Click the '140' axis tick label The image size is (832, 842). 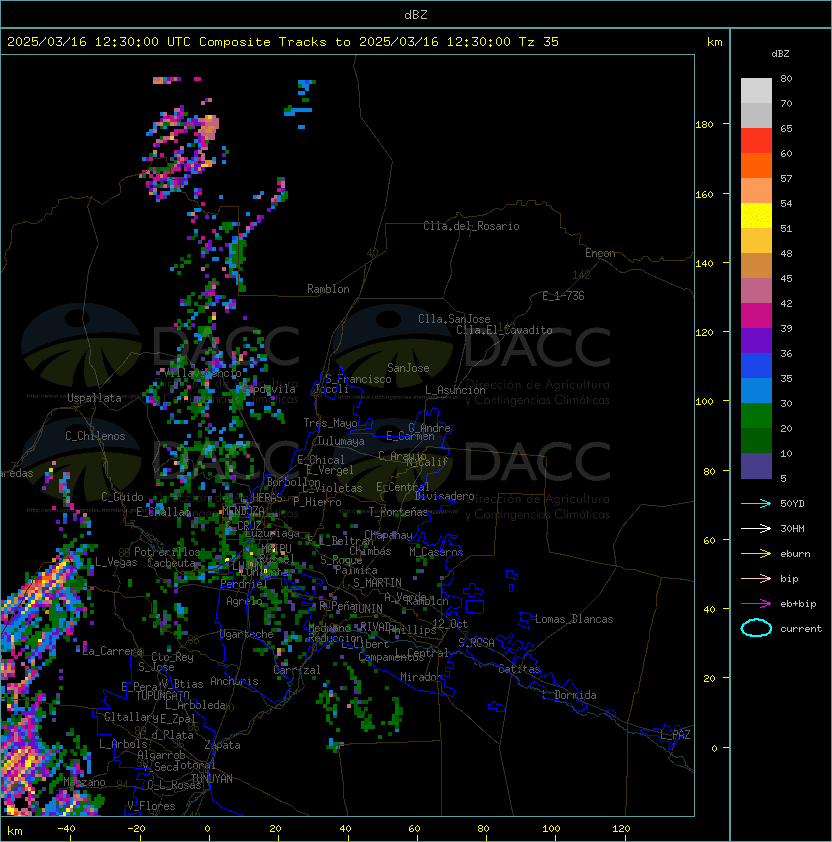pyautogui.click(x=704, y=264)
